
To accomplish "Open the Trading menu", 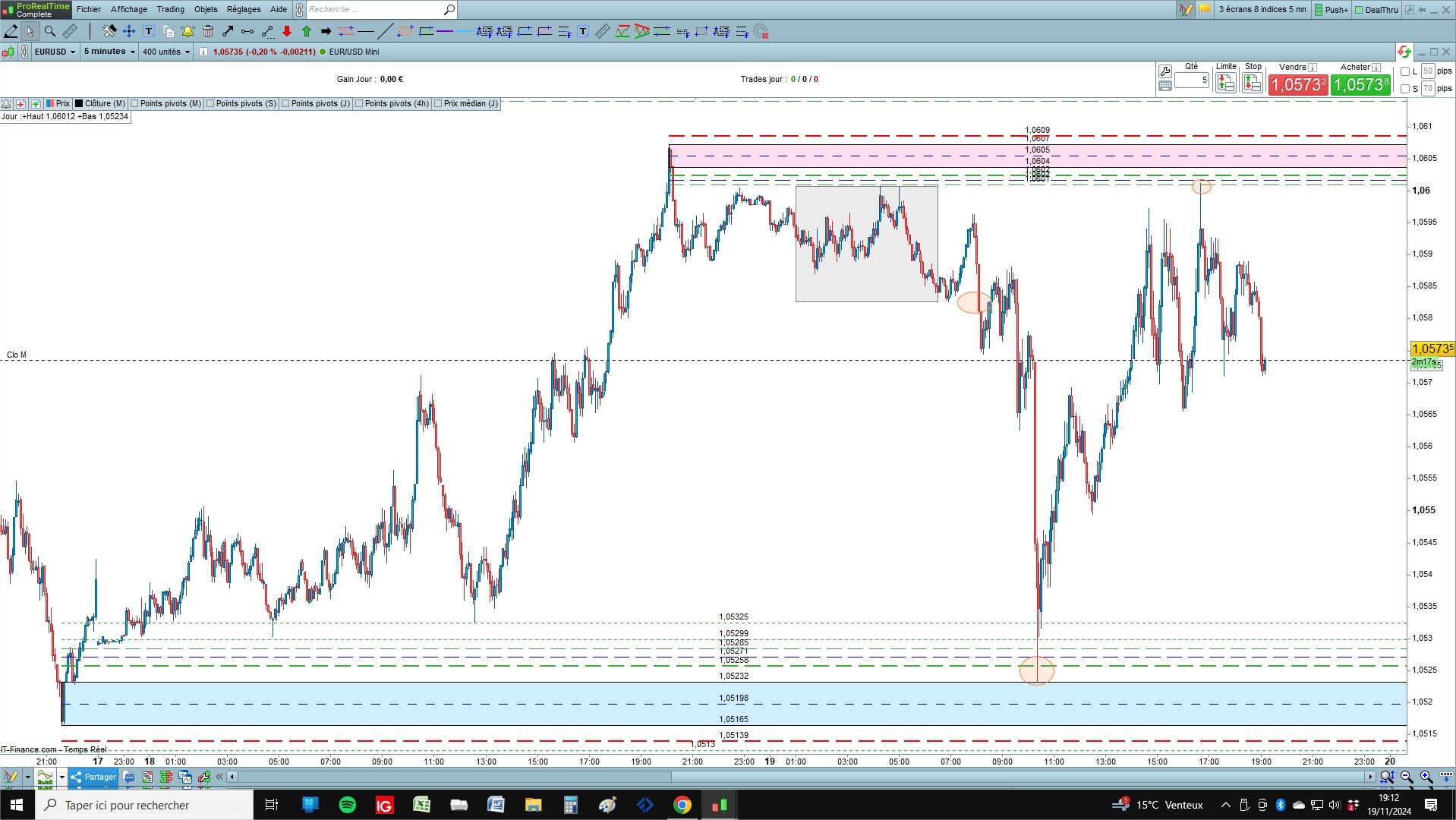I will click(171, 9).
